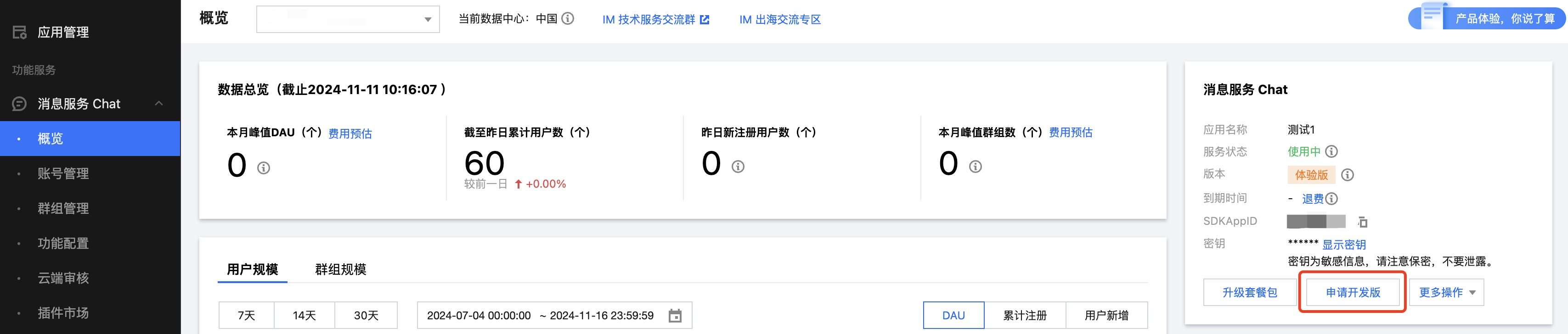Open the IM 技术服务交流群 link
The width and height of the screenshot is (1568, 334).
[x=655, y=19]
